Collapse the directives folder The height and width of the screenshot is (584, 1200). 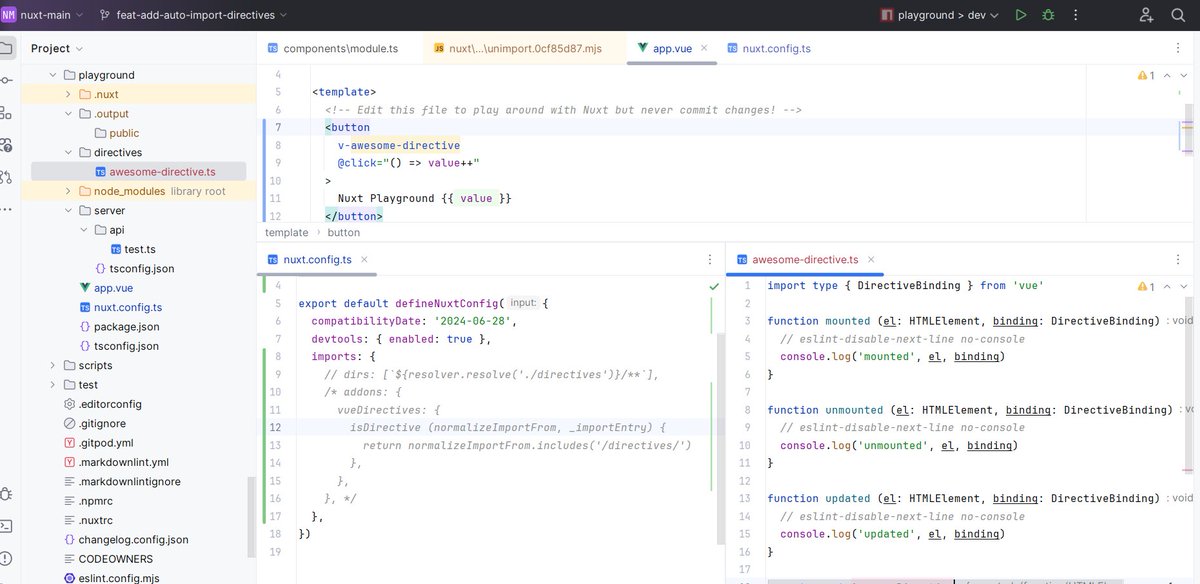69,152
